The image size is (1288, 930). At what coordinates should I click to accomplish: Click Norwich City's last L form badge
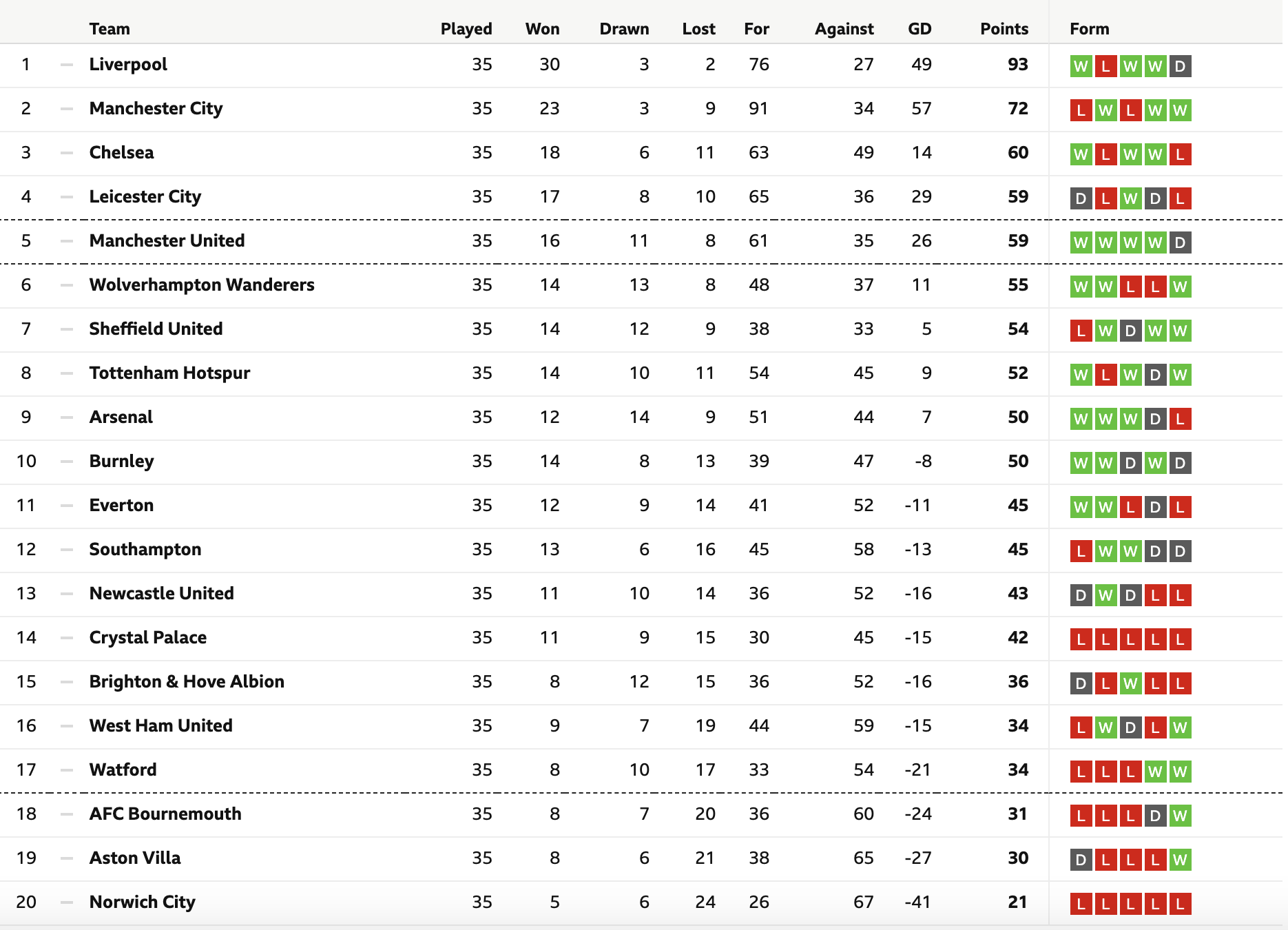coord(1180,904)
